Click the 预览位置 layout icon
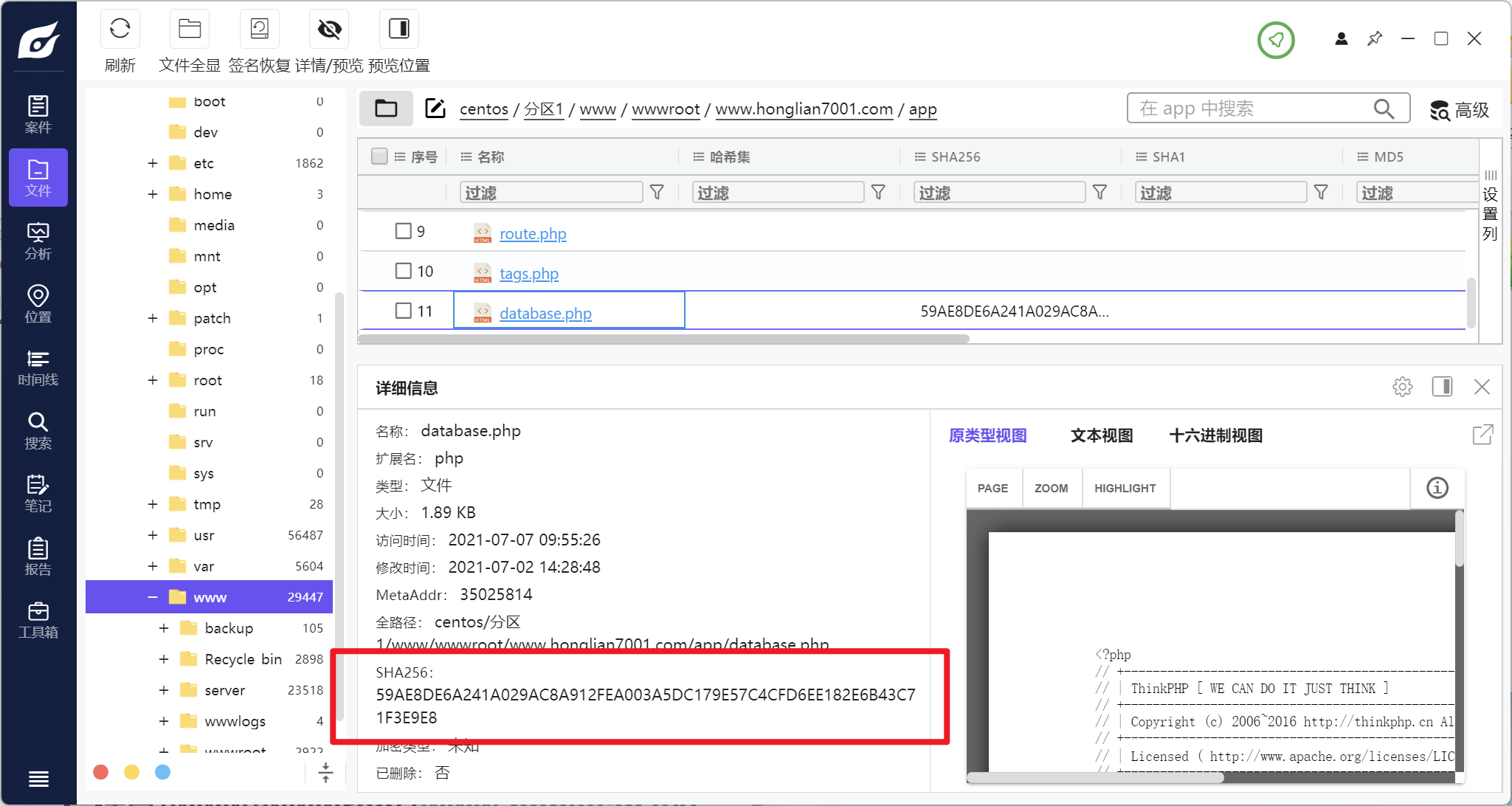The width and height of the screenshot is (1512, 806). click(x=399, y=29)
